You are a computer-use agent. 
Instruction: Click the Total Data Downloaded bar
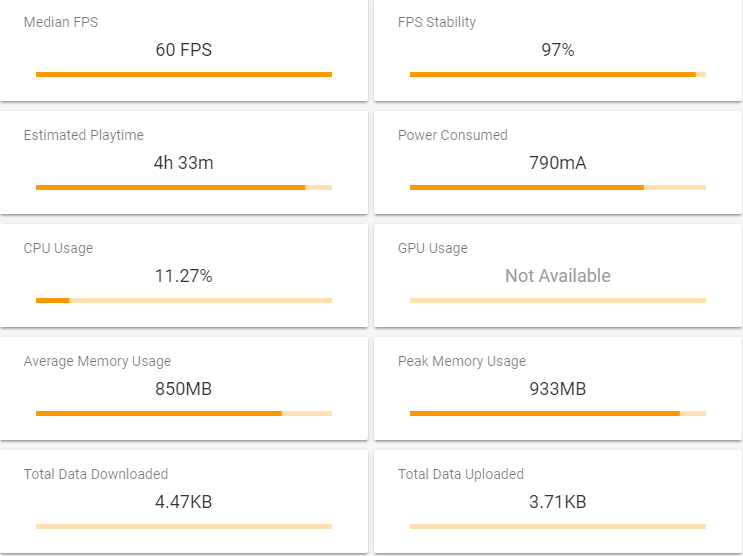pos(184,527)
